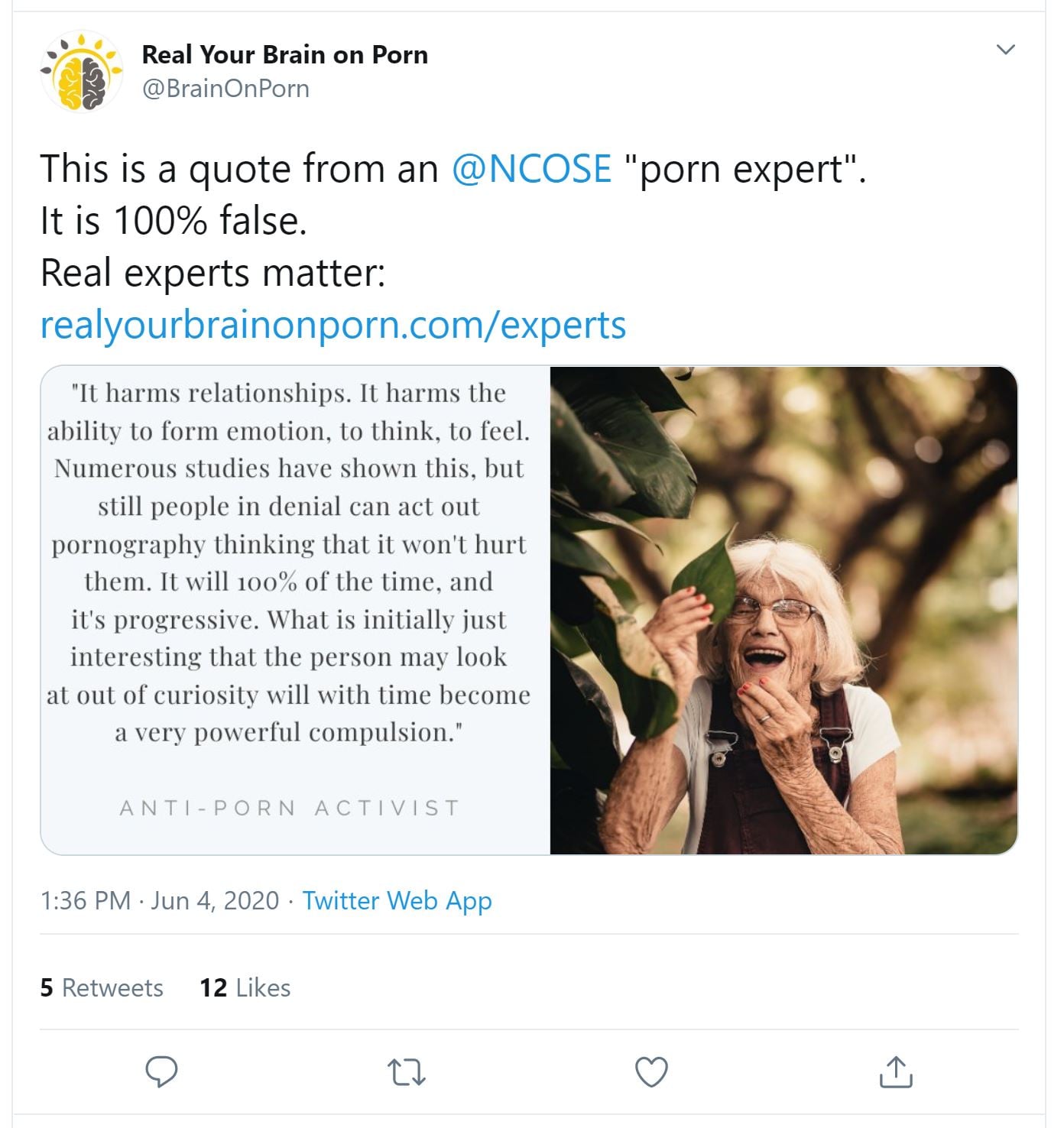The width and height of the screenshot is (1064, 1128).
Task: Open the Twitter Web App source link
Action: pos(397,900)
